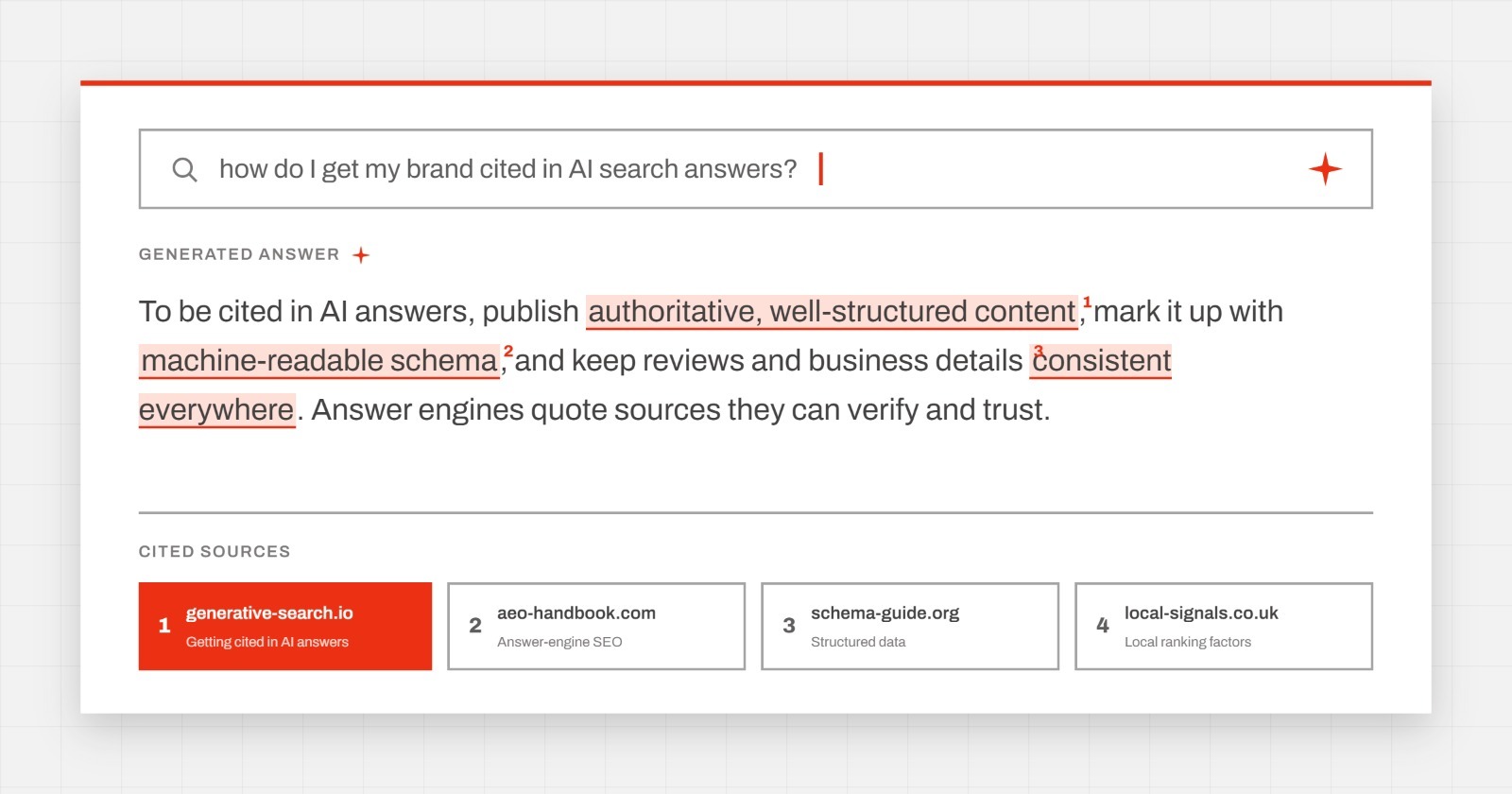Click the number 4 badge on local-signals card
Viewport: 1512px width, 794px height.
coord(1102,626)
